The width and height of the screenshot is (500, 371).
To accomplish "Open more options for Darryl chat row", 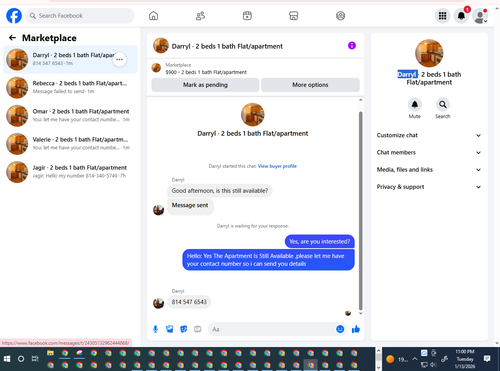I will pos(119,60).
